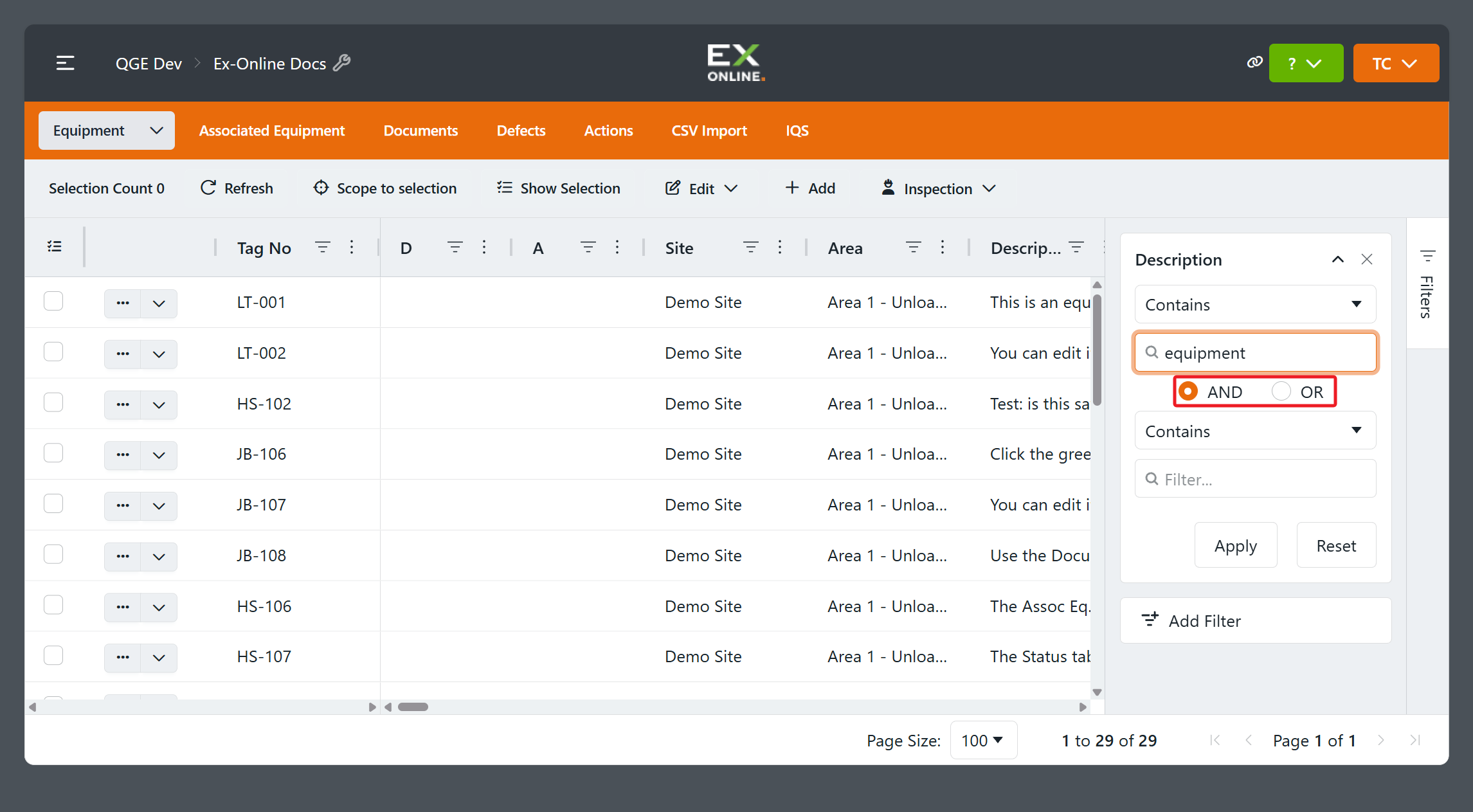This screenshot has height=812, width=1473.
Task: Close the Description filter panel
Action: (x=1367, y=259)
